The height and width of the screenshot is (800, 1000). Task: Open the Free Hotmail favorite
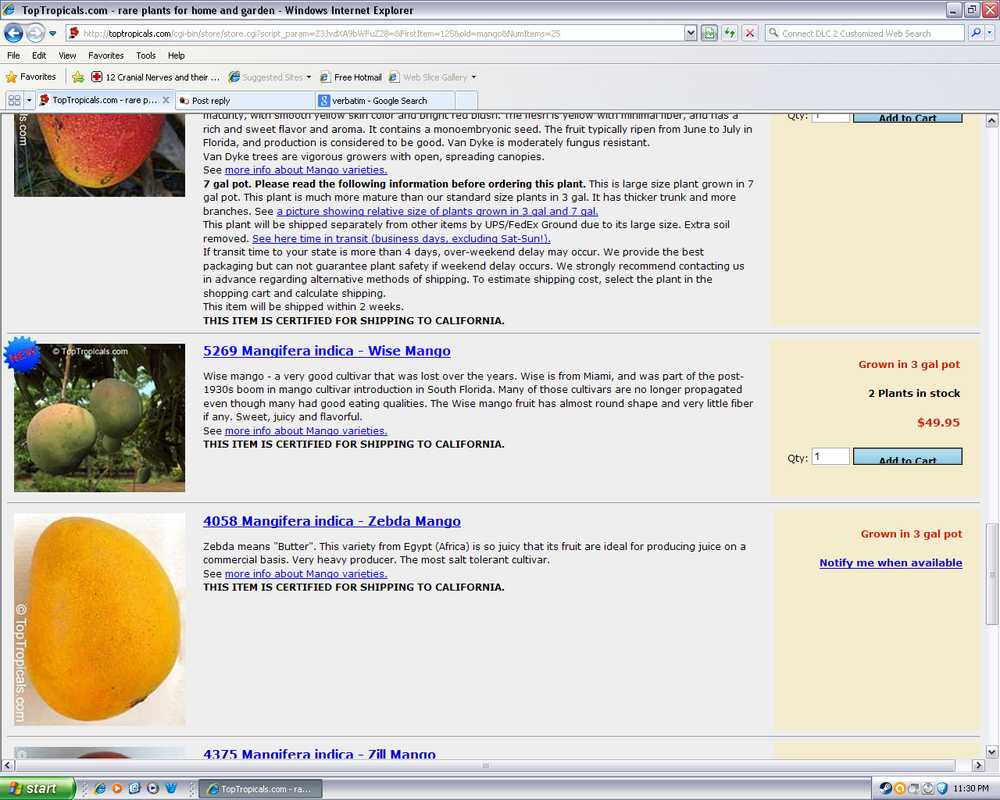(x=350, y=77)
